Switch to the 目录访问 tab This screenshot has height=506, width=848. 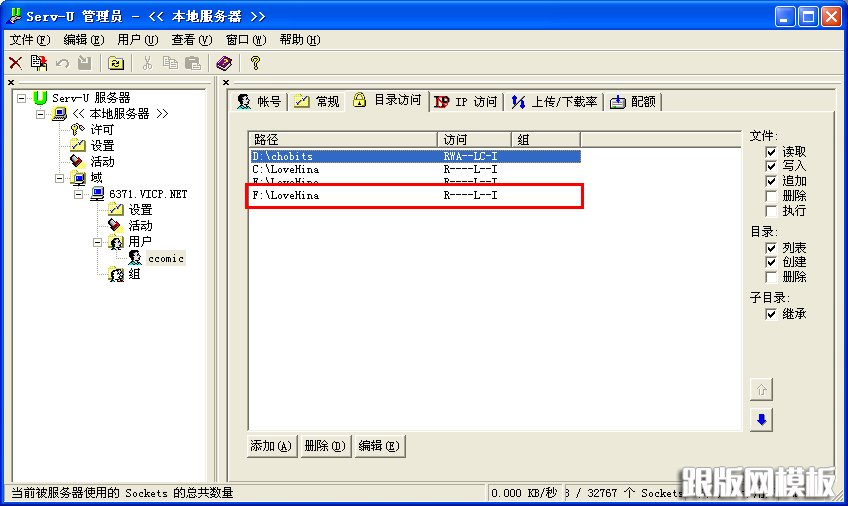pos(387,100)
